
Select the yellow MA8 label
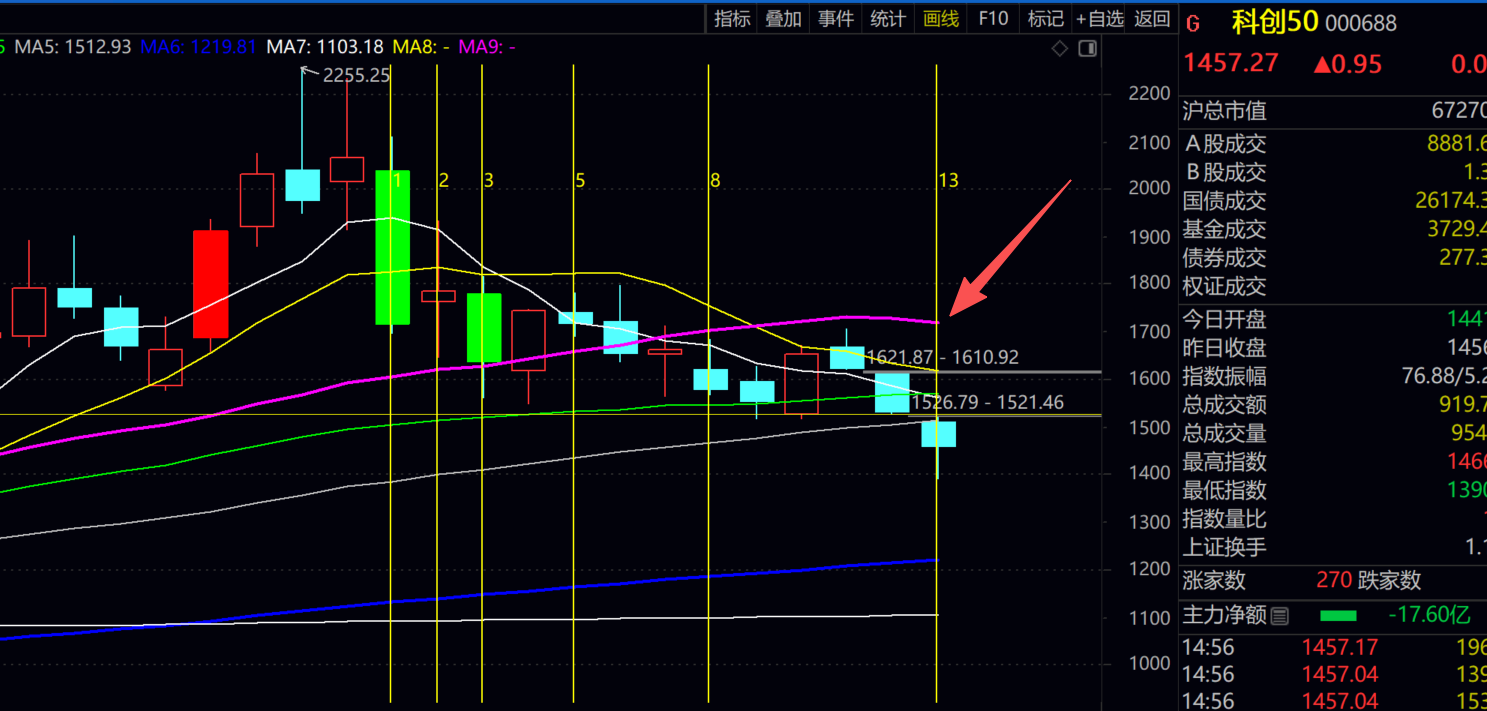tap(421, 47)
